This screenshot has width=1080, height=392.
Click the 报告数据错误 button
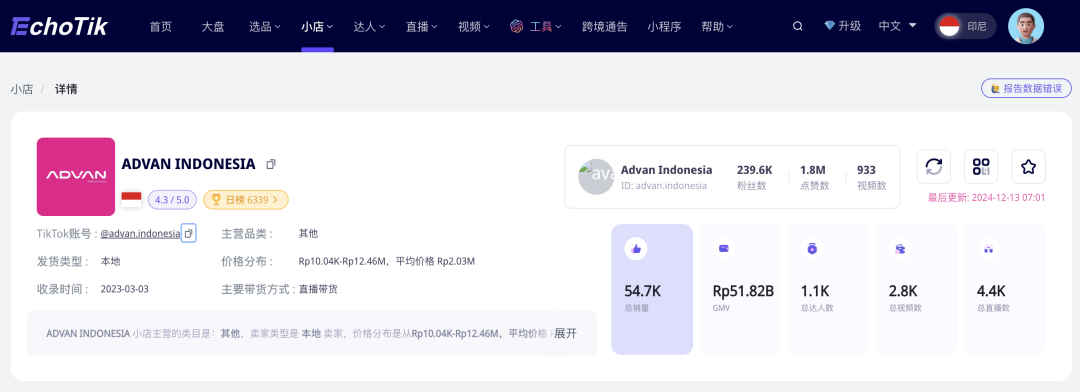point(1026,88)
